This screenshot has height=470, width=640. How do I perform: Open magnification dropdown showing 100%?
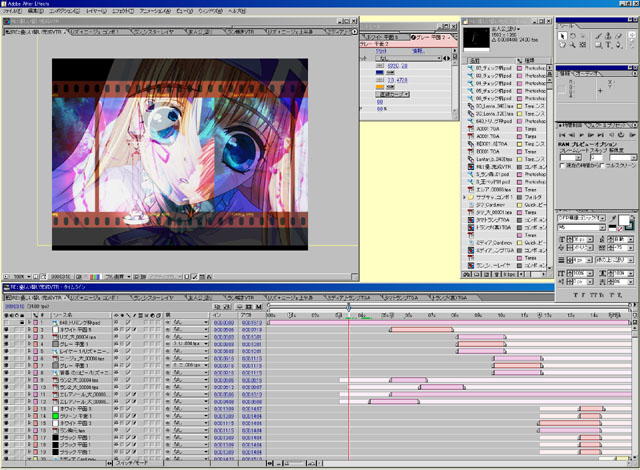point(21,277)
